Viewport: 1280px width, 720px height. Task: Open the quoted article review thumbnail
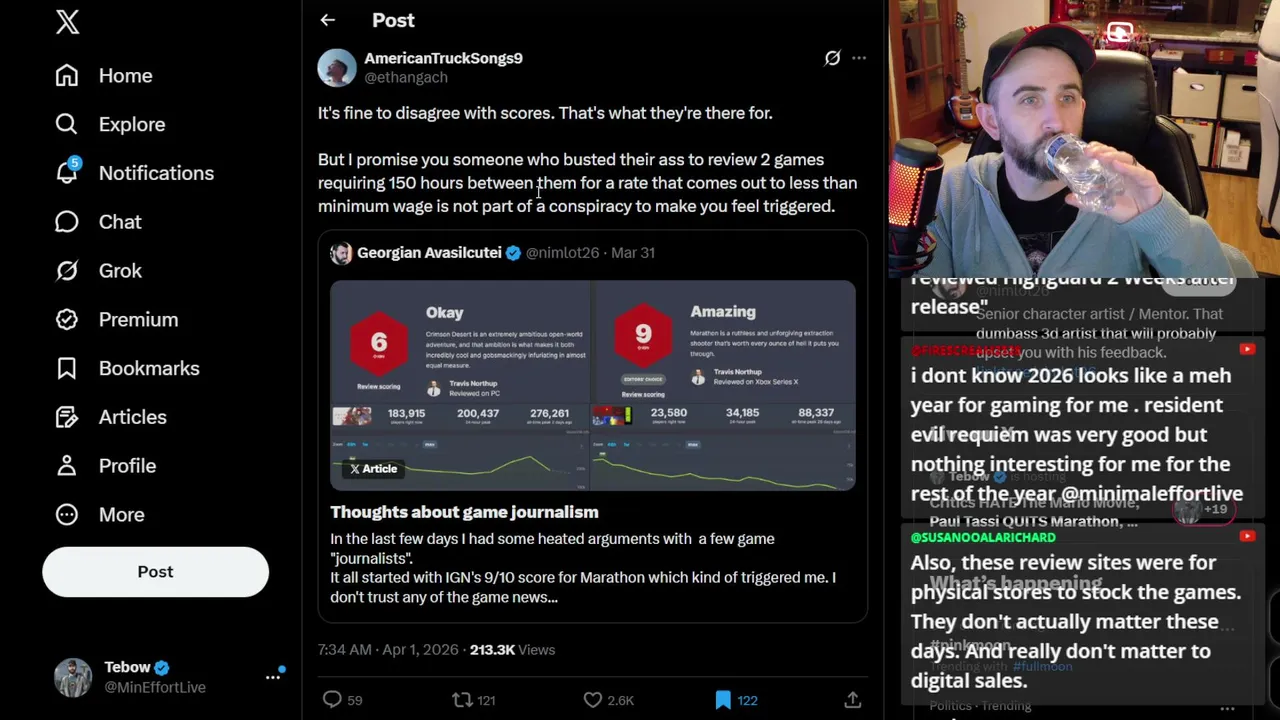coord(593,385)
